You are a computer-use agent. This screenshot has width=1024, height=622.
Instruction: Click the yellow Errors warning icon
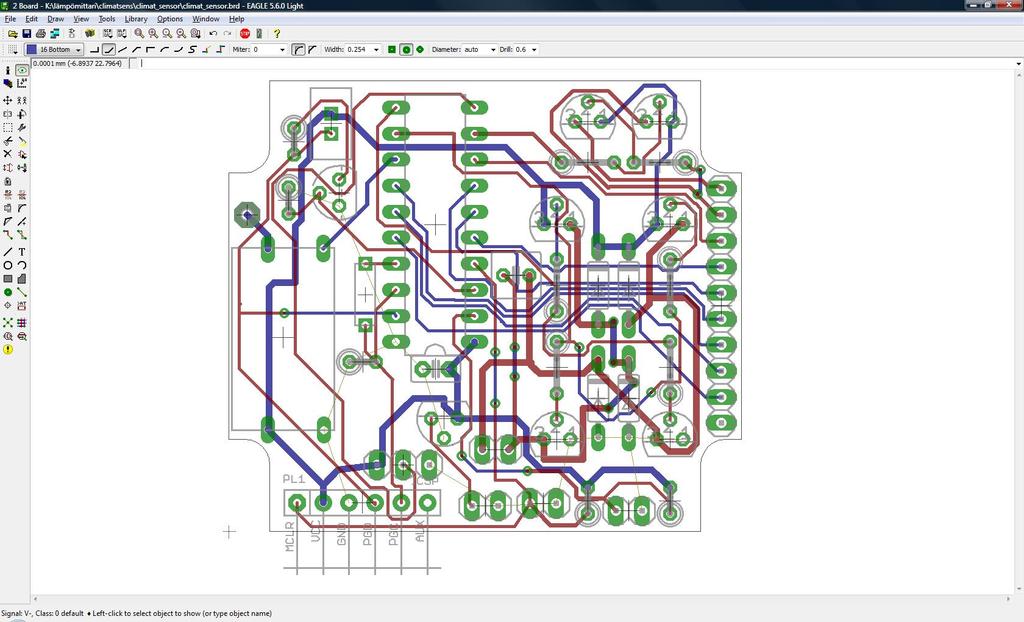pos(8,349)
